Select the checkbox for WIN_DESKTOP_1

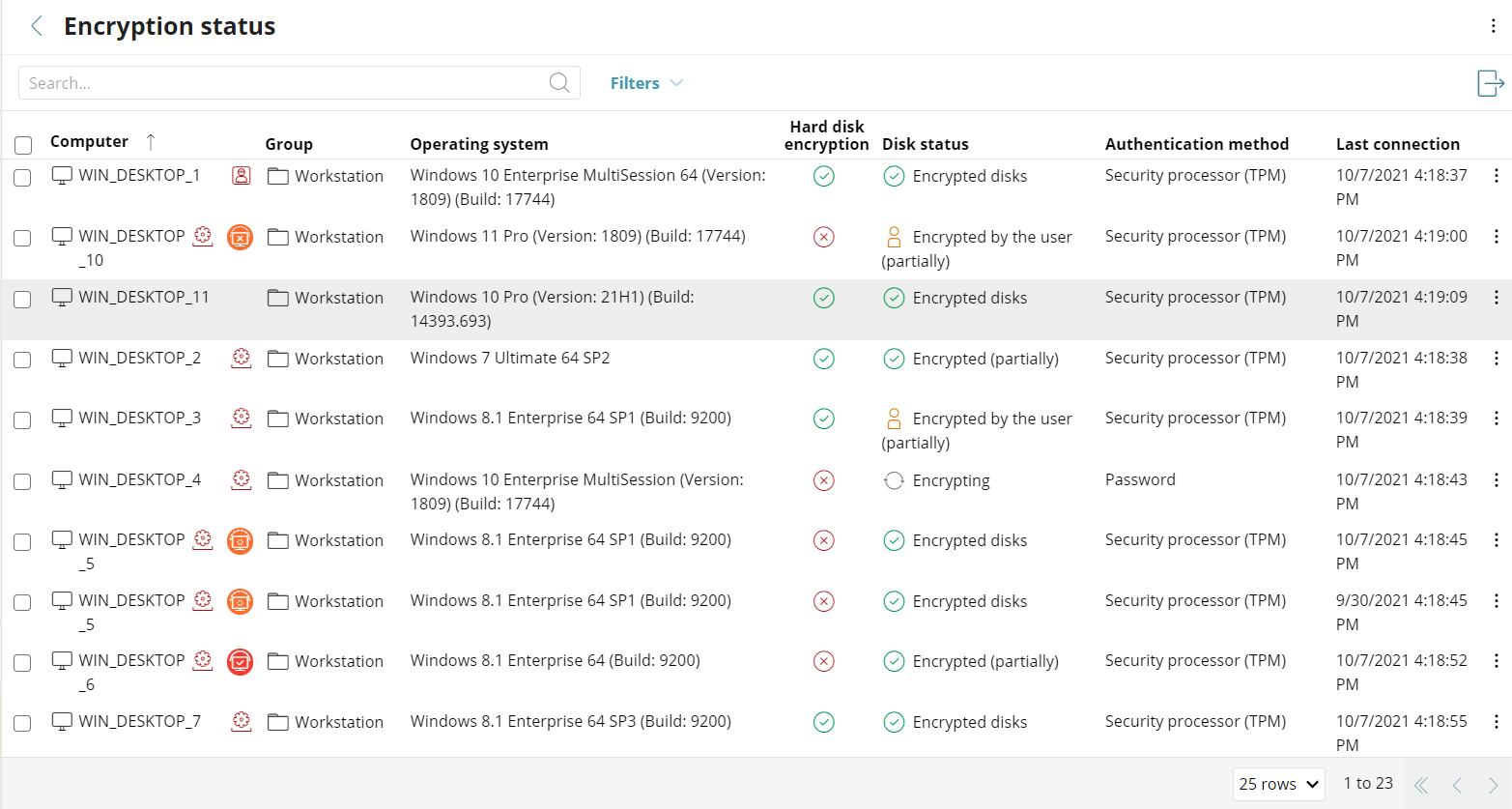click(x=22, y=176)
